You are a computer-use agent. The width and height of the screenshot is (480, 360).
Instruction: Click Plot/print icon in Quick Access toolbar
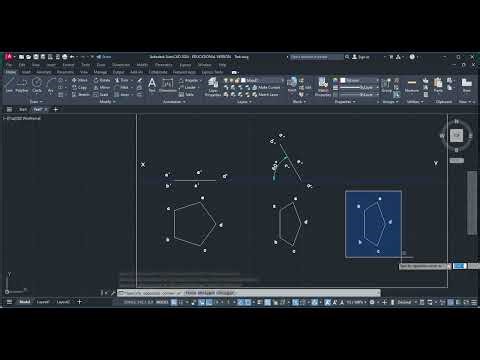point(65,57)
